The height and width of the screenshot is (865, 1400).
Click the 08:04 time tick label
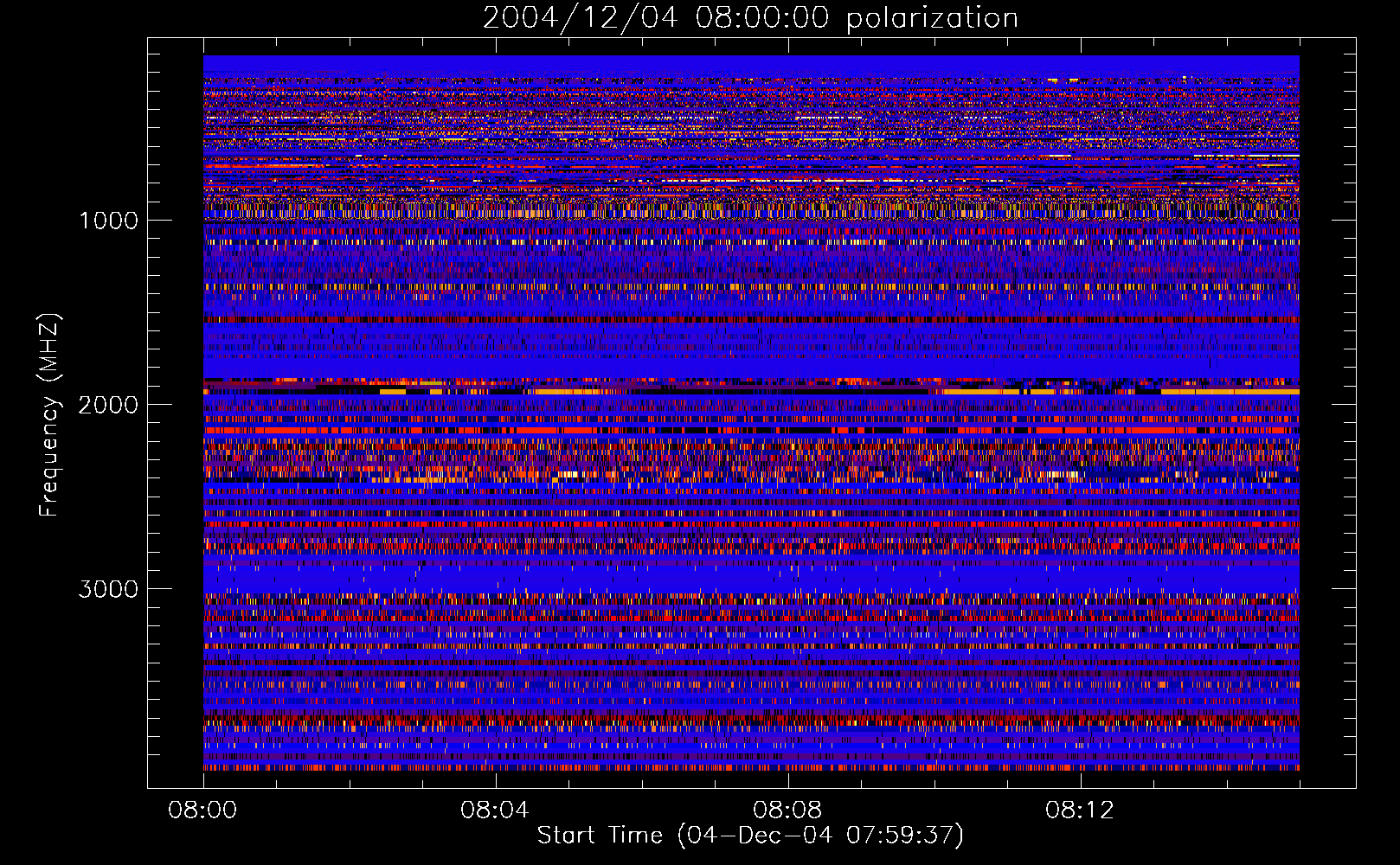click(x=495, y=811)
